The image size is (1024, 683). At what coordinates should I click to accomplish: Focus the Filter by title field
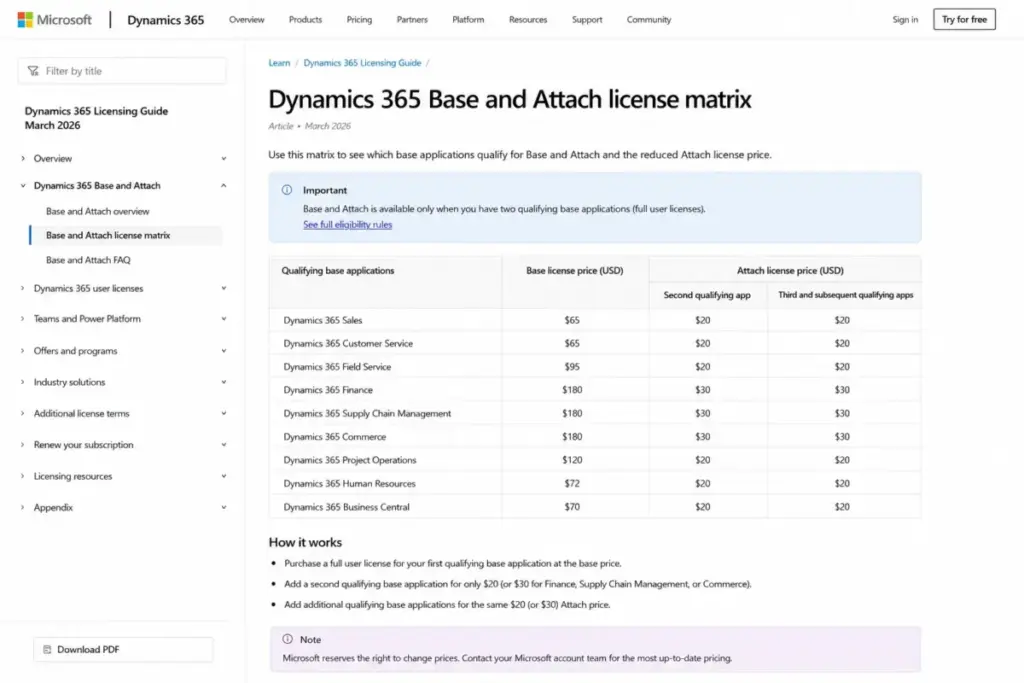[x=123, y=71]
